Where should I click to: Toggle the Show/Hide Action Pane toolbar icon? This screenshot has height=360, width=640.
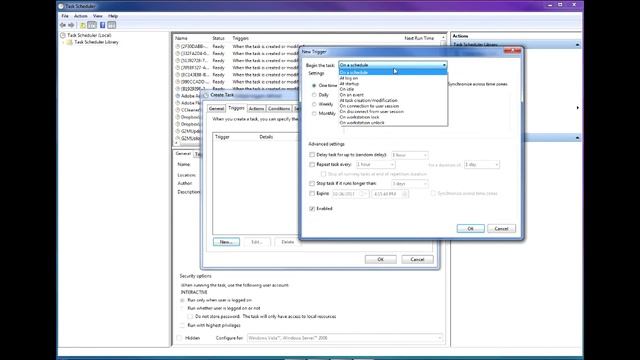(x=111, y=25)
